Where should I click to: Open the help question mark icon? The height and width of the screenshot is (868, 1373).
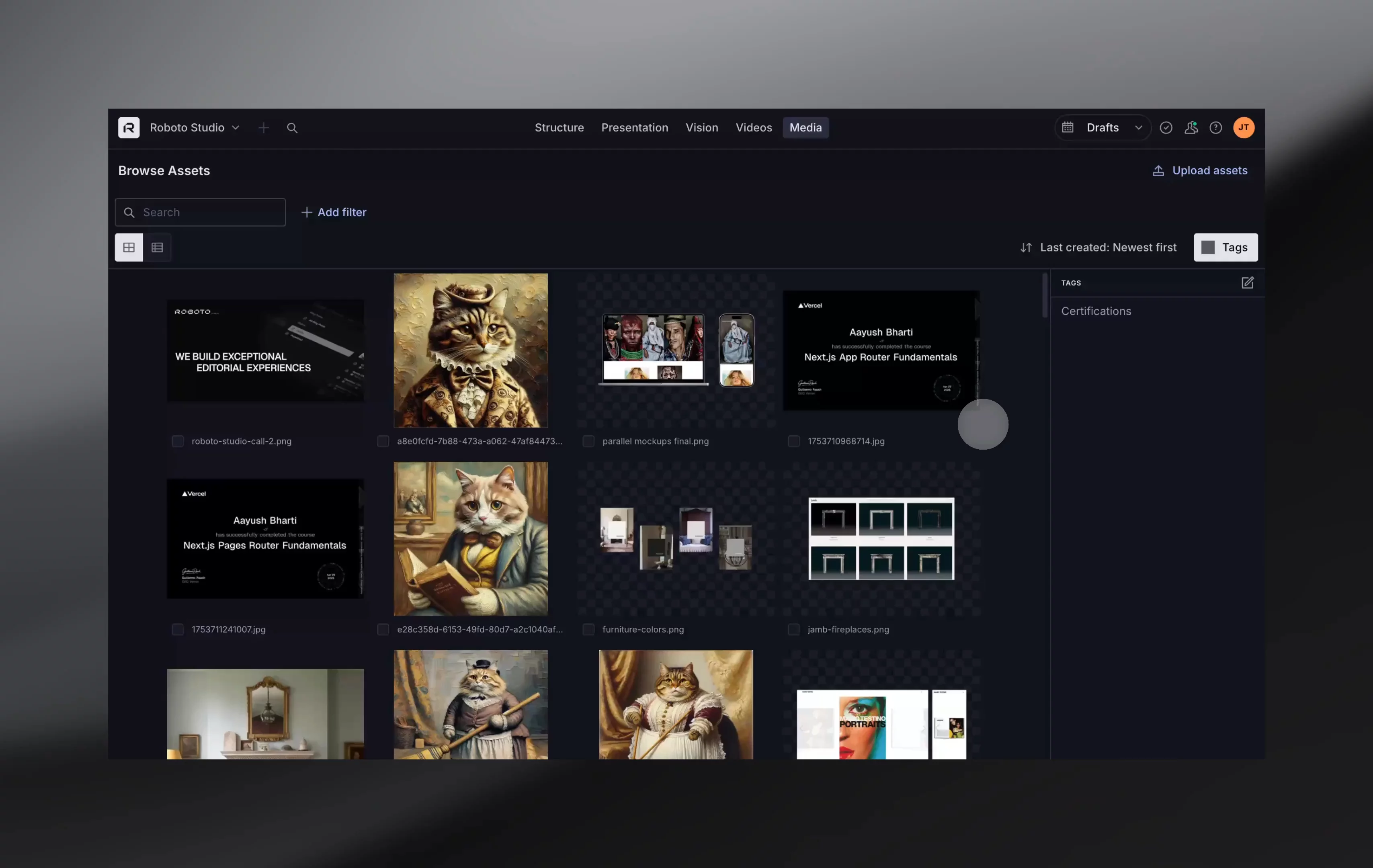point(1215,128)
